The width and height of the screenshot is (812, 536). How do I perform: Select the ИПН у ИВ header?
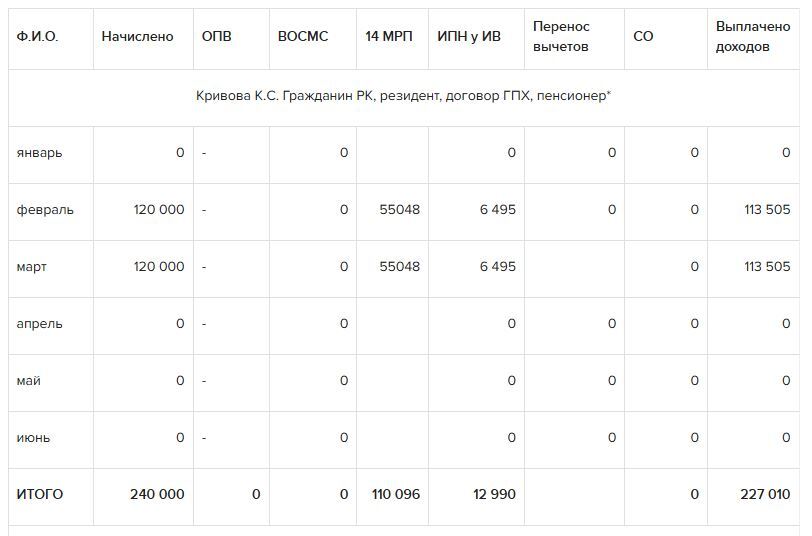coord(471,36)
